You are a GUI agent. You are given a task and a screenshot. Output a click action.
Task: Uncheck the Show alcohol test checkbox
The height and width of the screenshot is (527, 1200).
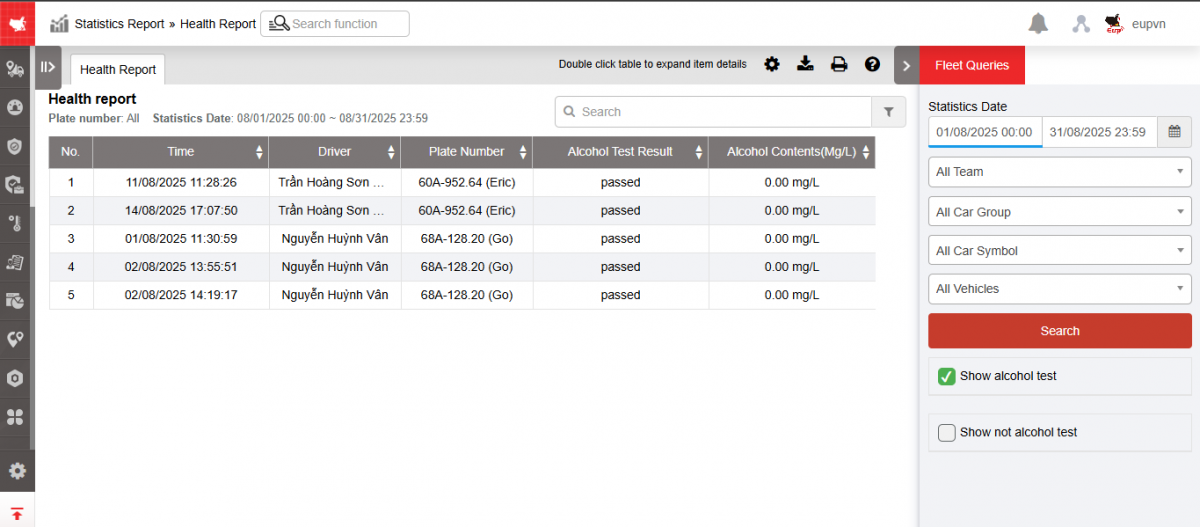pos(946,377)
